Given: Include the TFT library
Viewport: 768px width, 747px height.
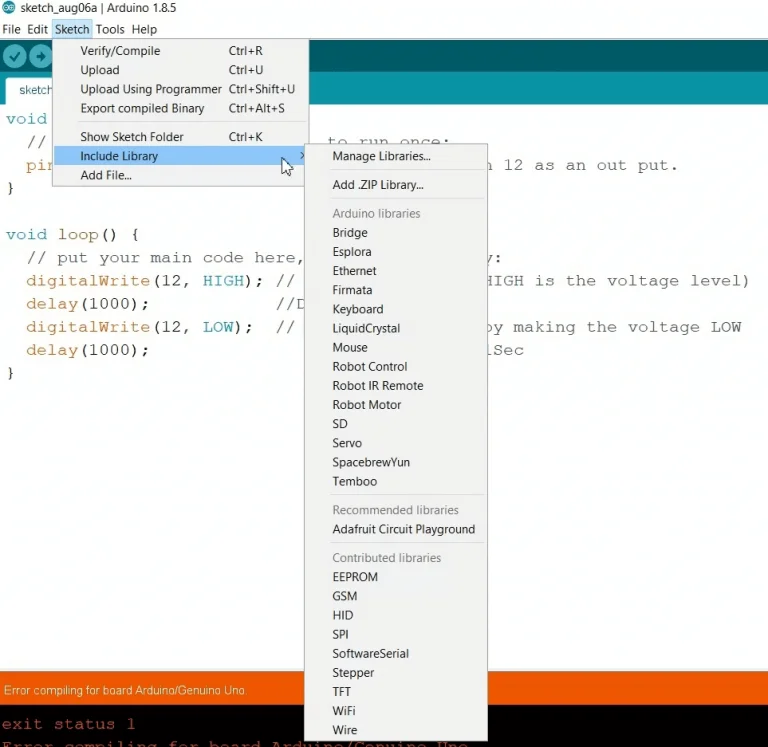Looking at the screenshot, I should [396, 691].
